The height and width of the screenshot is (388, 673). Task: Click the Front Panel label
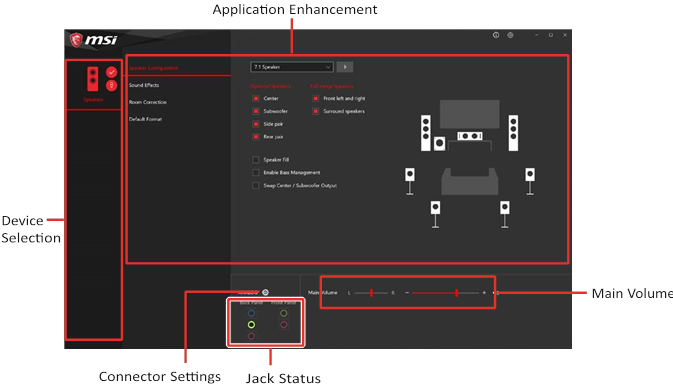coord(283,303)
